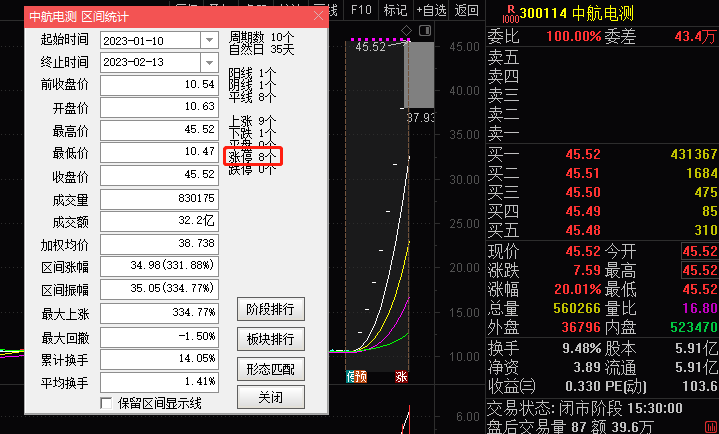
Task: Click the diamond marker icon above the chart
Action: (407, 31)
